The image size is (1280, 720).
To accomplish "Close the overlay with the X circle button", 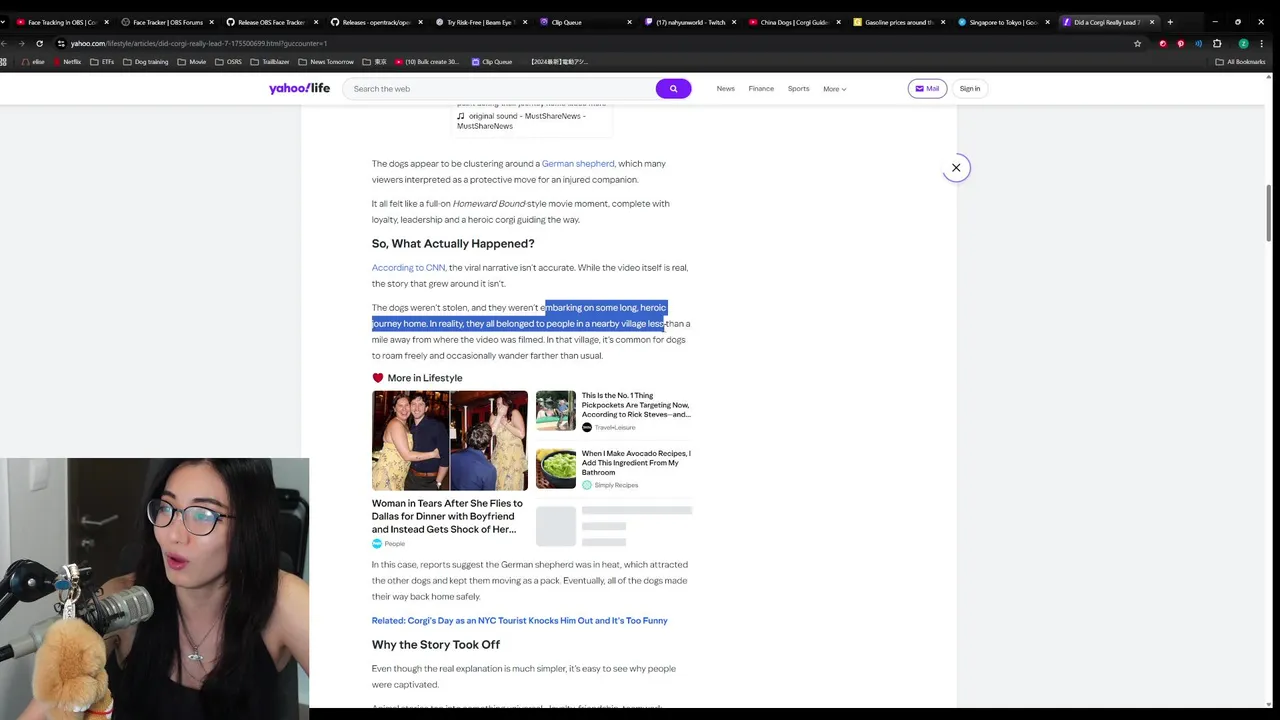I will point(956,168).
